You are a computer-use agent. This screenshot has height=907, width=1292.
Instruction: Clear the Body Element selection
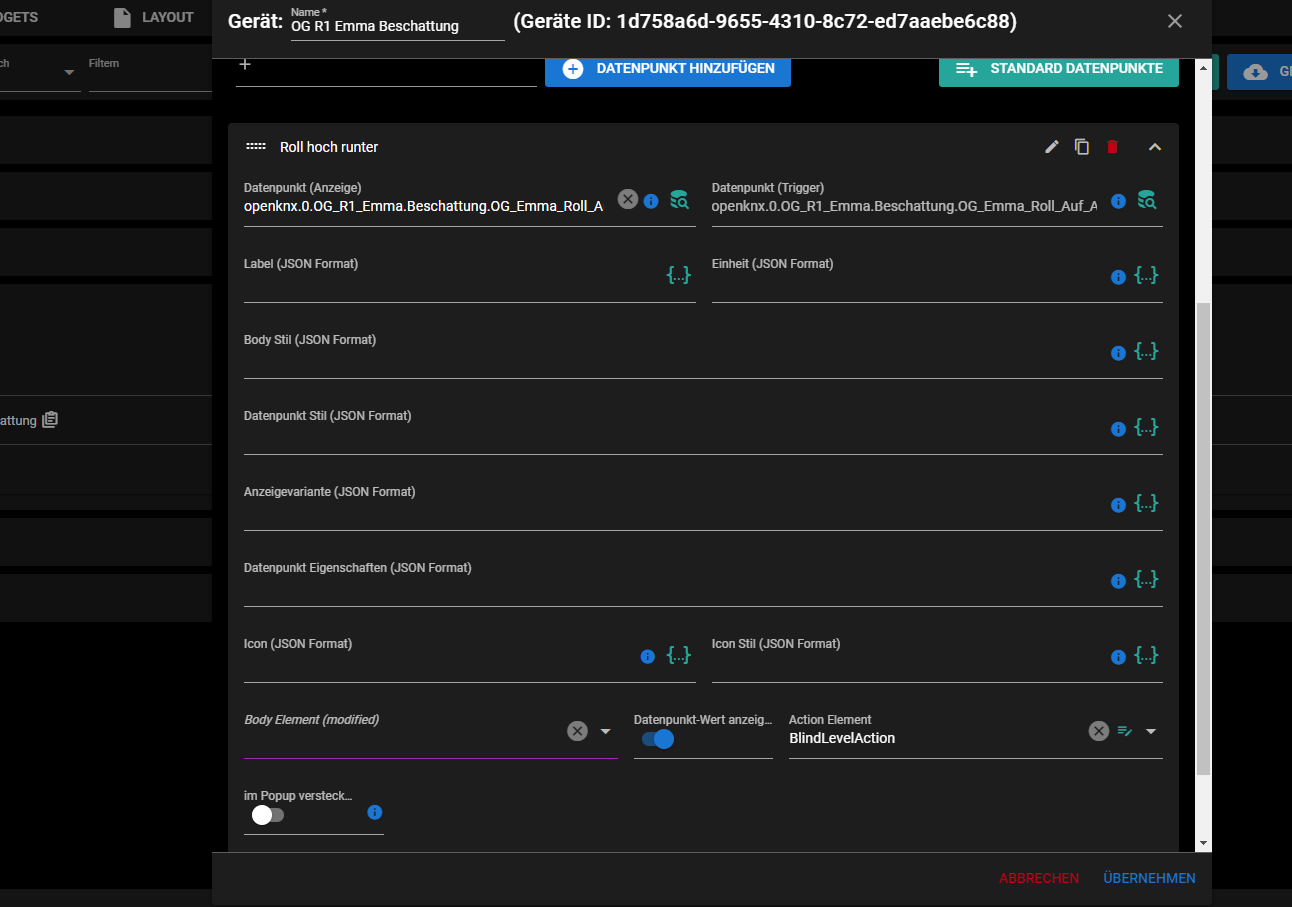(x=577, y=731)
